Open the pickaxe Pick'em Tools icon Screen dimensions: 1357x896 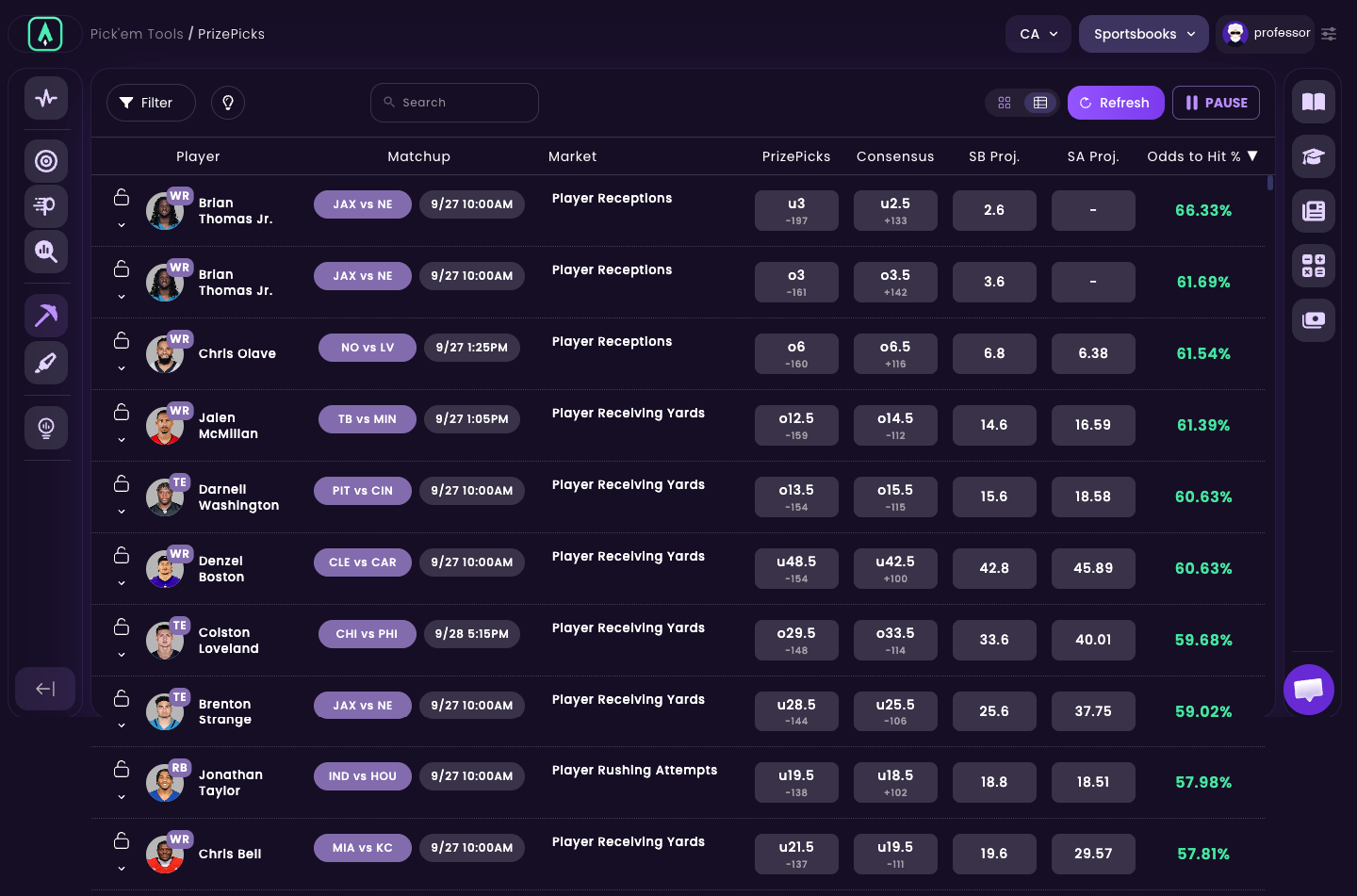(46, 316)
